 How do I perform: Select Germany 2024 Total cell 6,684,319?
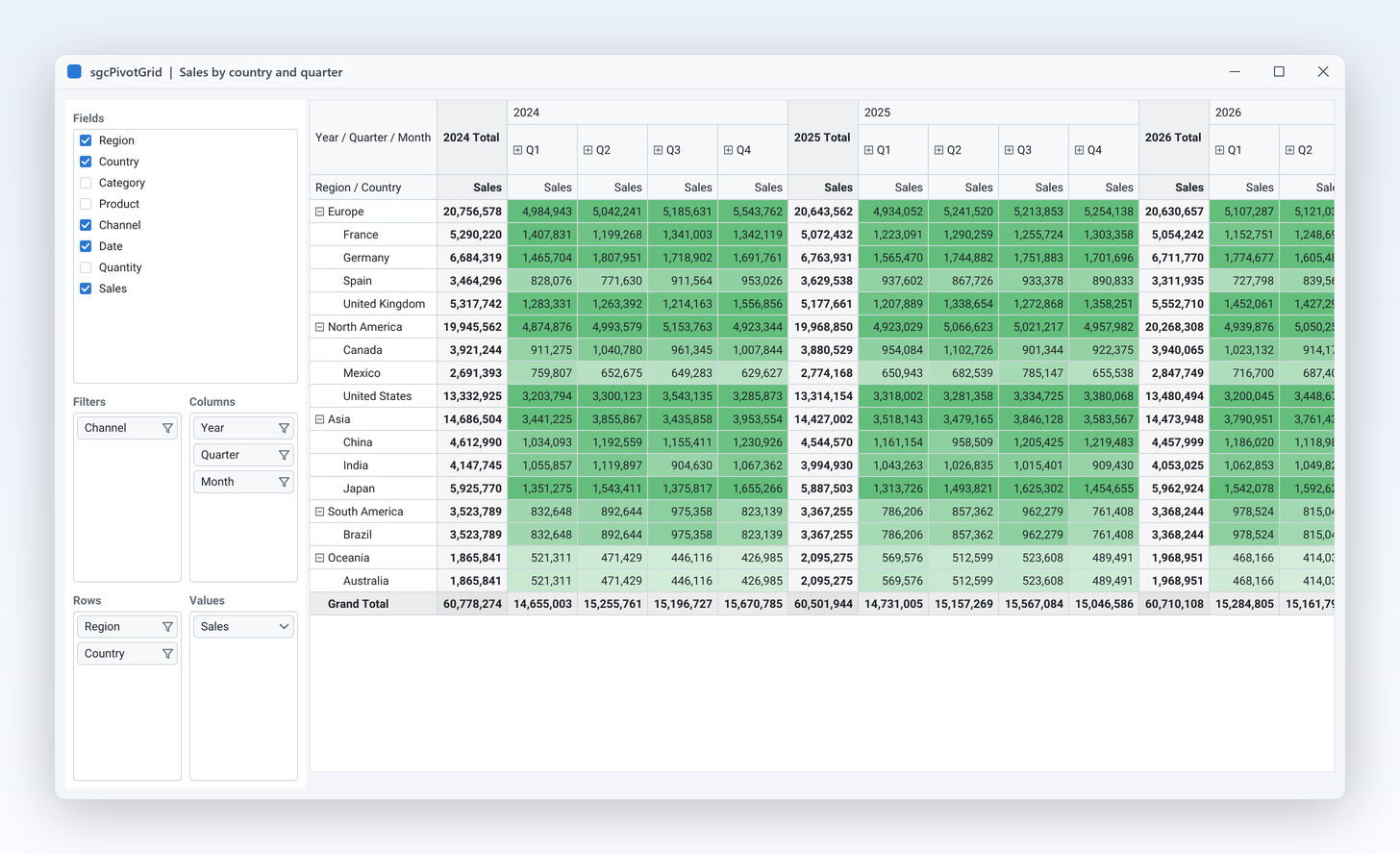coord(472,258)
